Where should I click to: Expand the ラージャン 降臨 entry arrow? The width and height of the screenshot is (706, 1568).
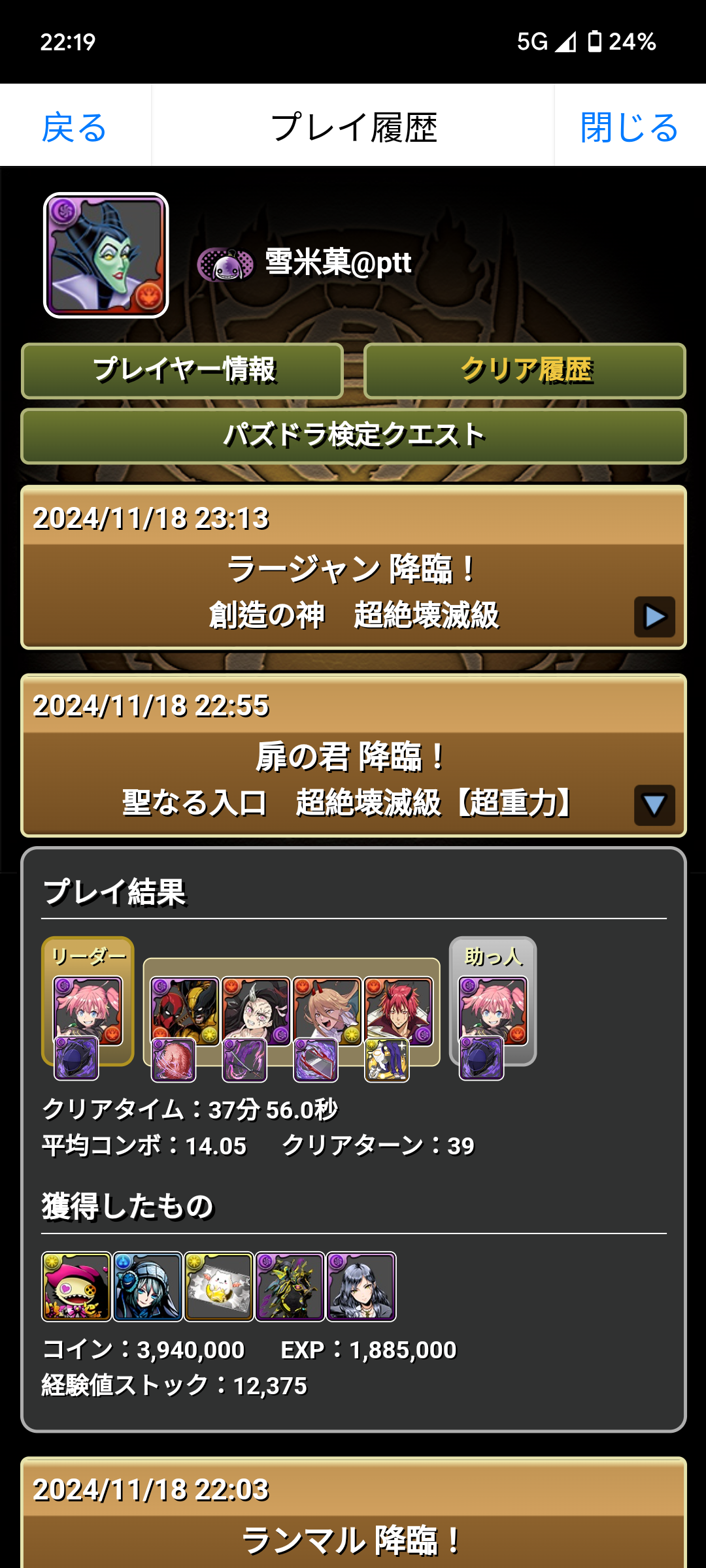coord(654,617)
